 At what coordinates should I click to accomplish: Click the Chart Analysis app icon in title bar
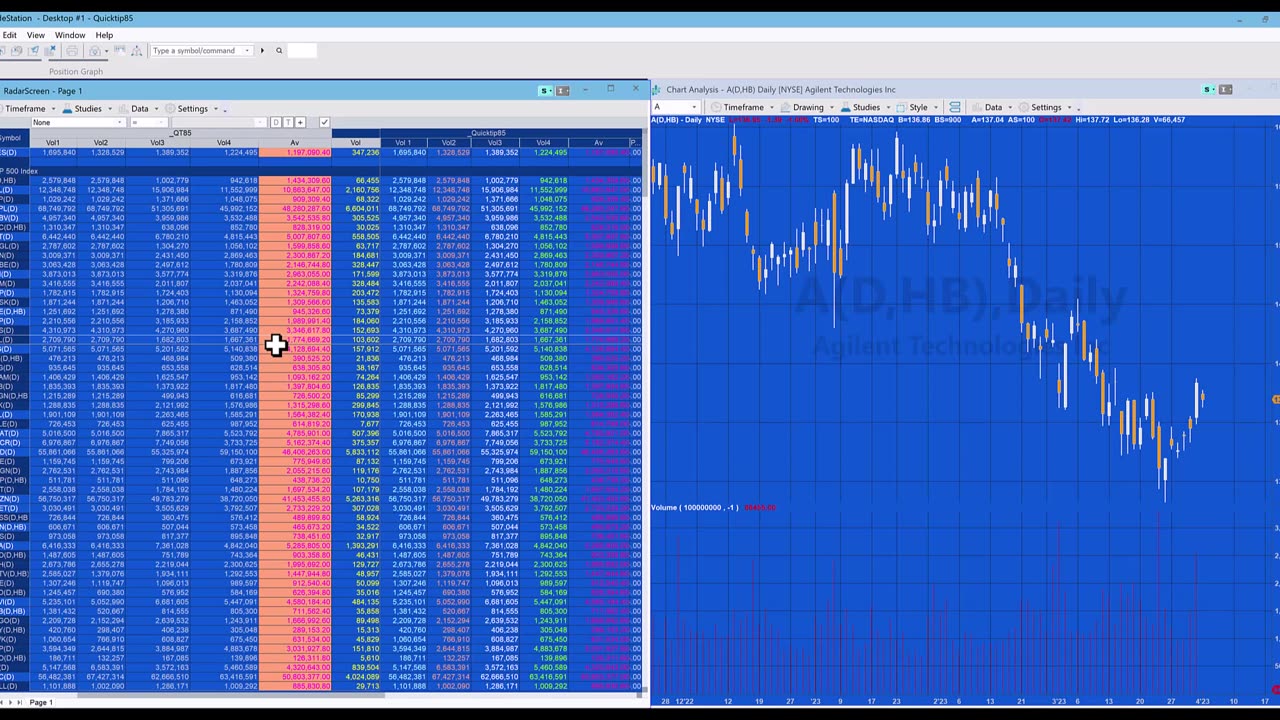click(657, 90)
